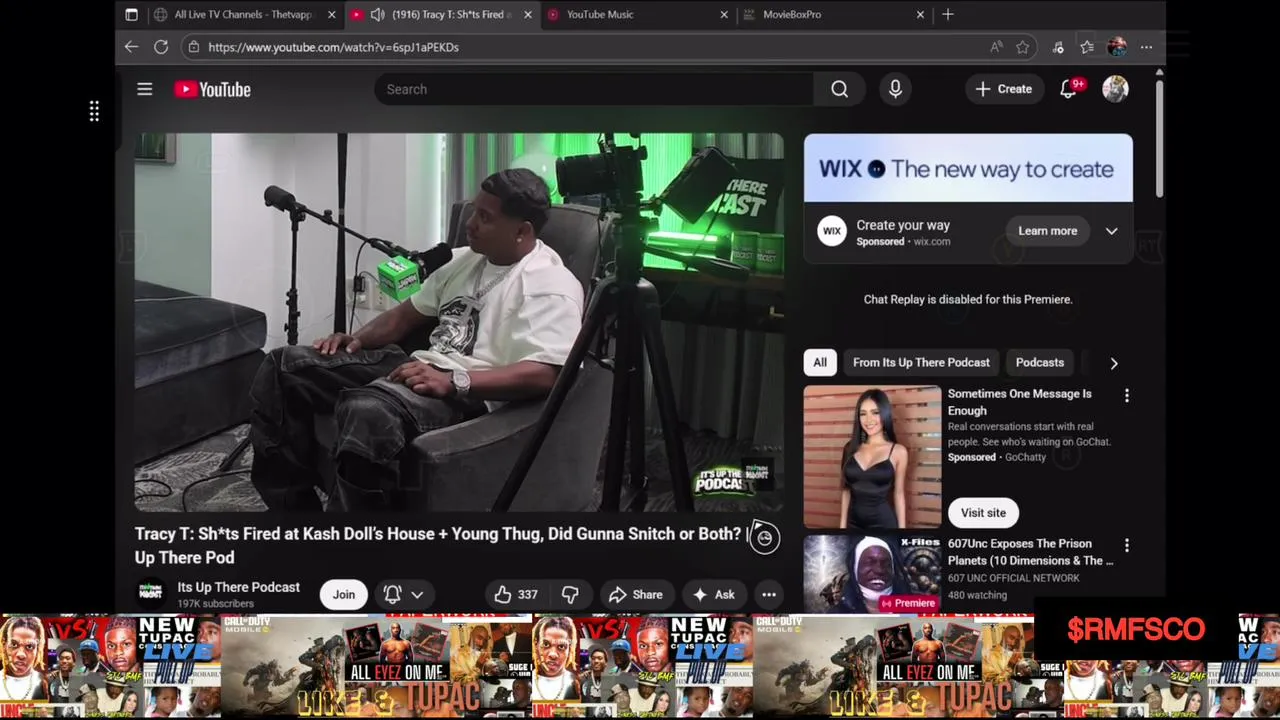Select From Its Up There Podcast chip
This screenshot has width=1280, height=720.
click(921, 363)
